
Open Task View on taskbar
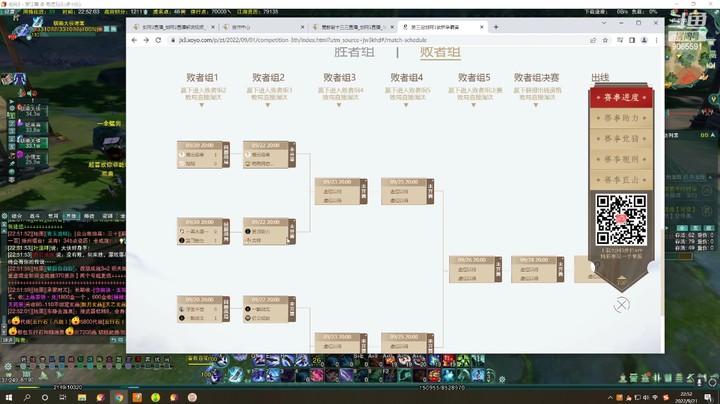[63, 397]
